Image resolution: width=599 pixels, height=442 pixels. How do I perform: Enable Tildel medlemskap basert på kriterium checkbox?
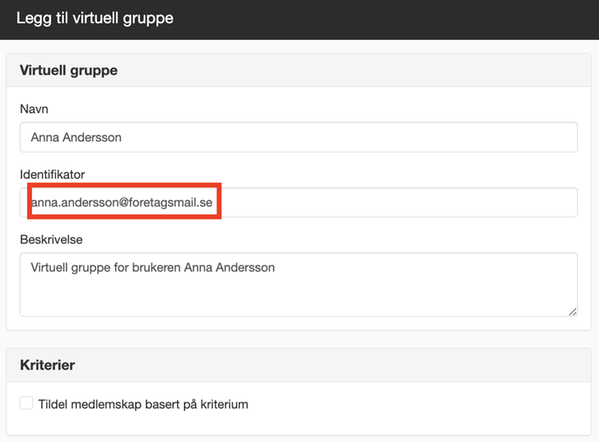[26, 403]
